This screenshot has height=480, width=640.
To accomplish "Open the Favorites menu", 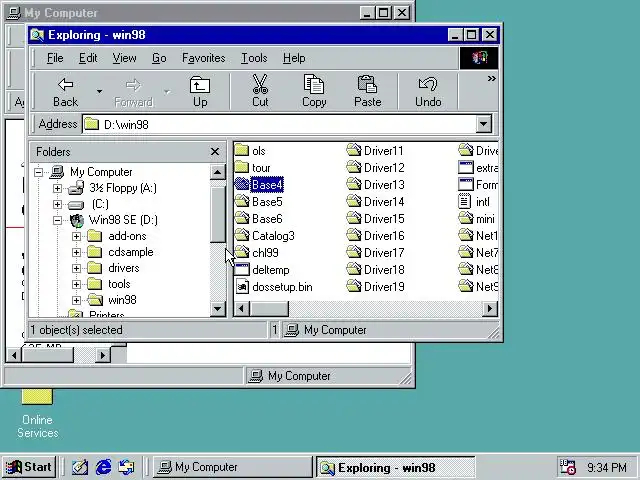I will [204, 58].
